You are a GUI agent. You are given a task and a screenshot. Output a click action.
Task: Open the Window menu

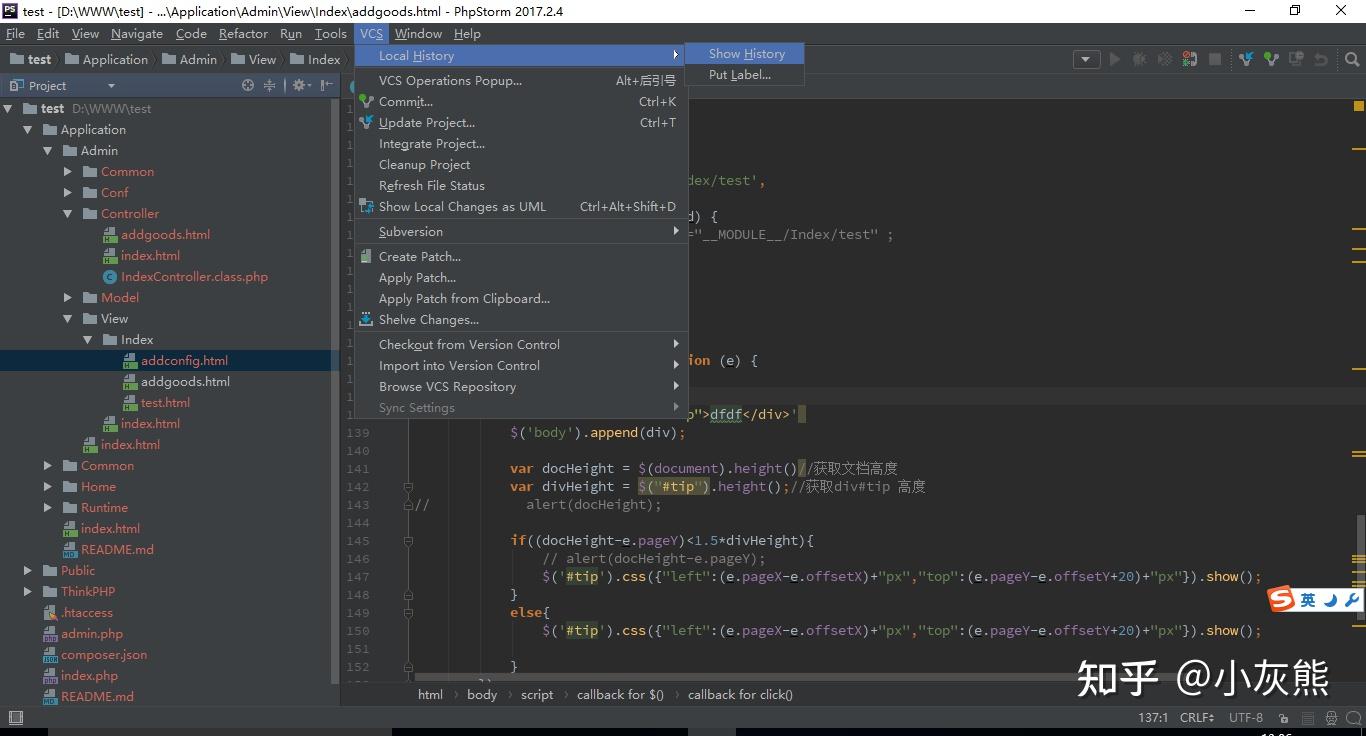click(x=418, y=33)
